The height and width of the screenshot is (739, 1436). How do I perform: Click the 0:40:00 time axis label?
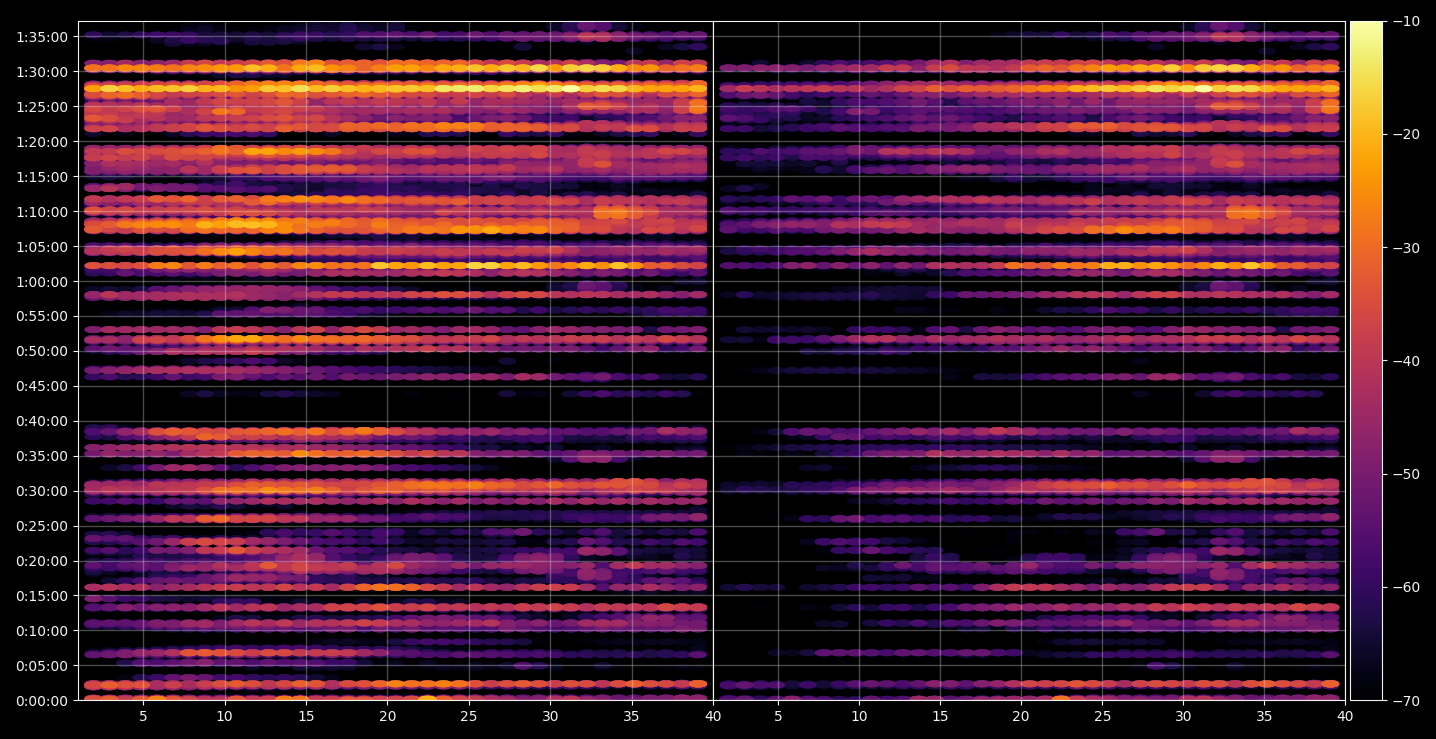(42, 421)
